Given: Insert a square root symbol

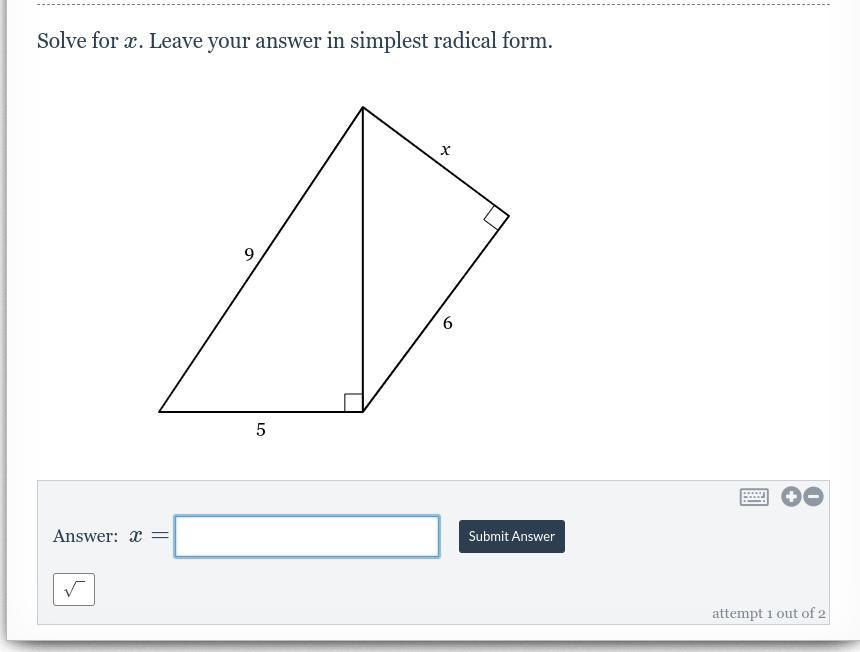Looking at the screenshot, I should (74, 589).
